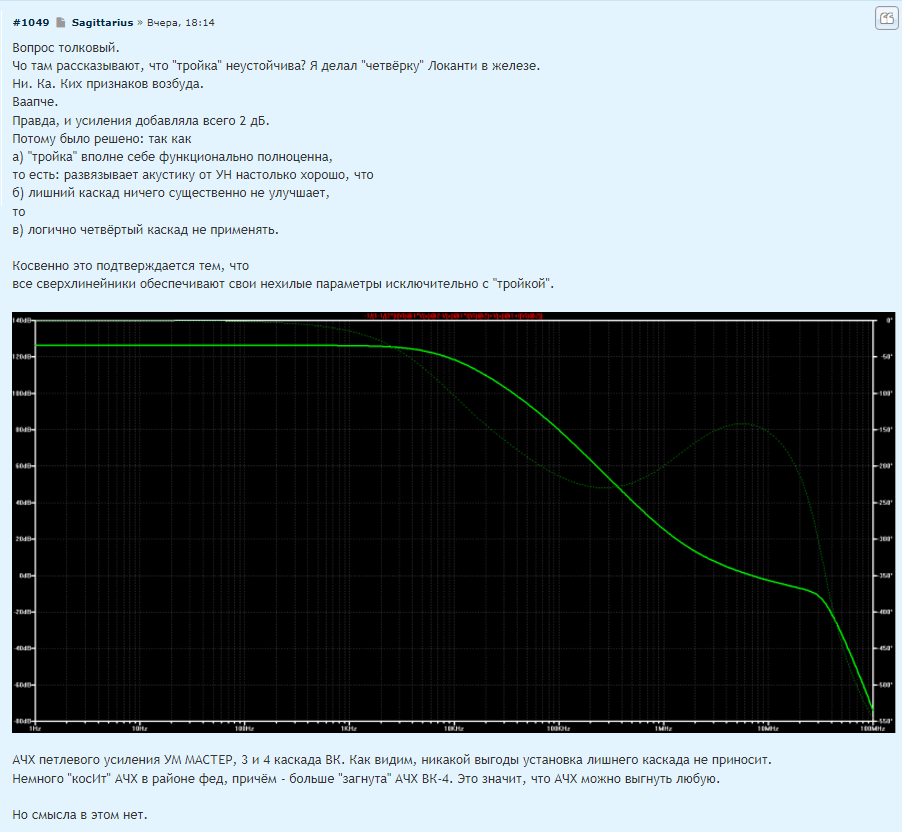
Task: Click the '100dB' label on the plot's gain axis
Action: click(x=22, y=394)
